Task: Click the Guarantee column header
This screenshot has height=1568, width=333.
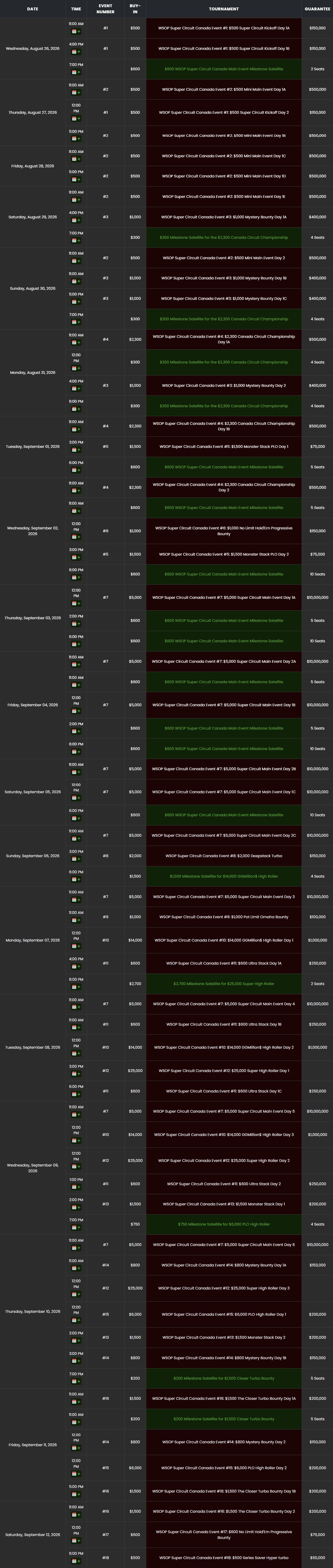Action: tap(317, 9)
